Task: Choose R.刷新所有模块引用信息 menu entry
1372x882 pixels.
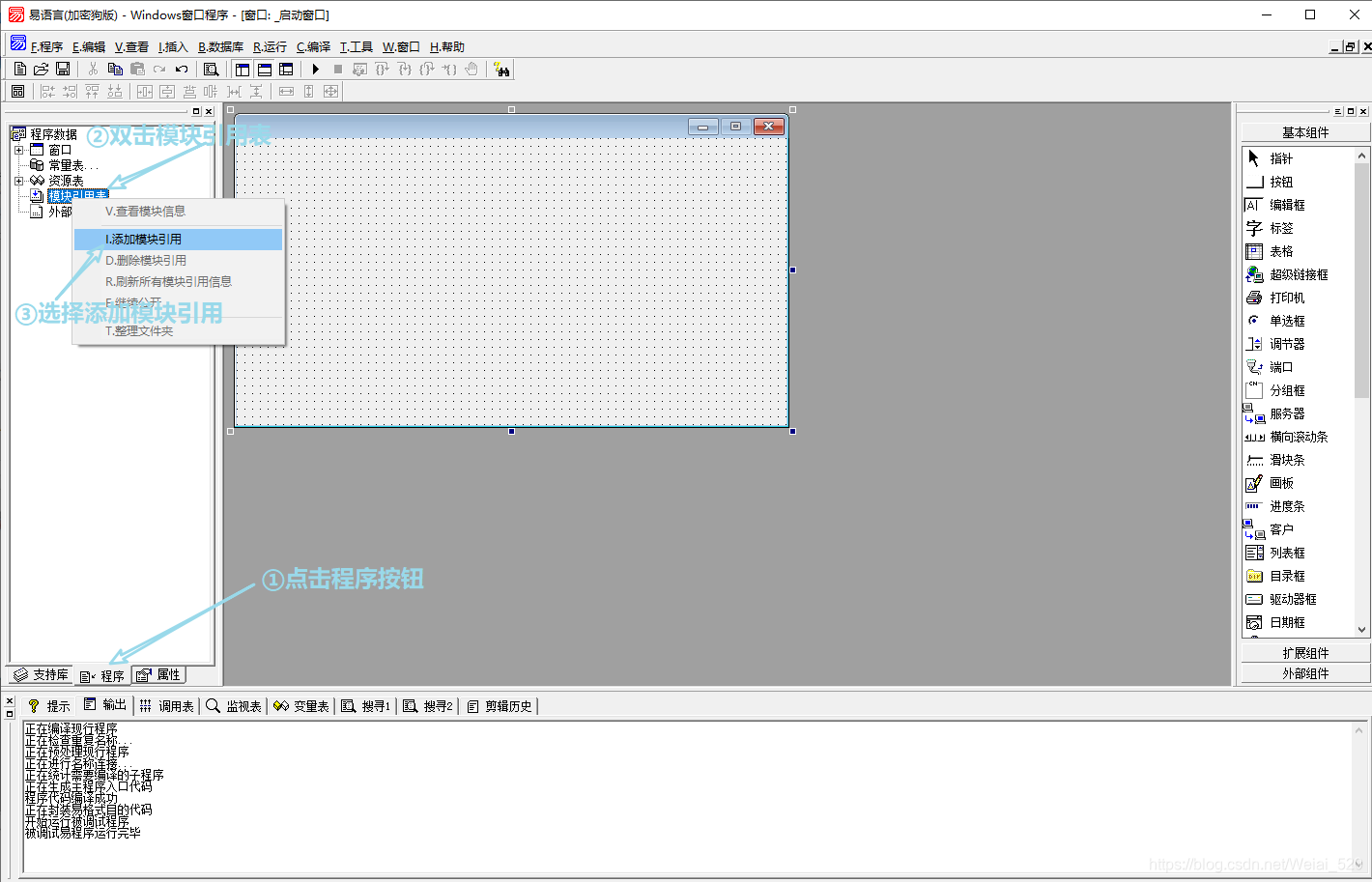Action: 179,281
